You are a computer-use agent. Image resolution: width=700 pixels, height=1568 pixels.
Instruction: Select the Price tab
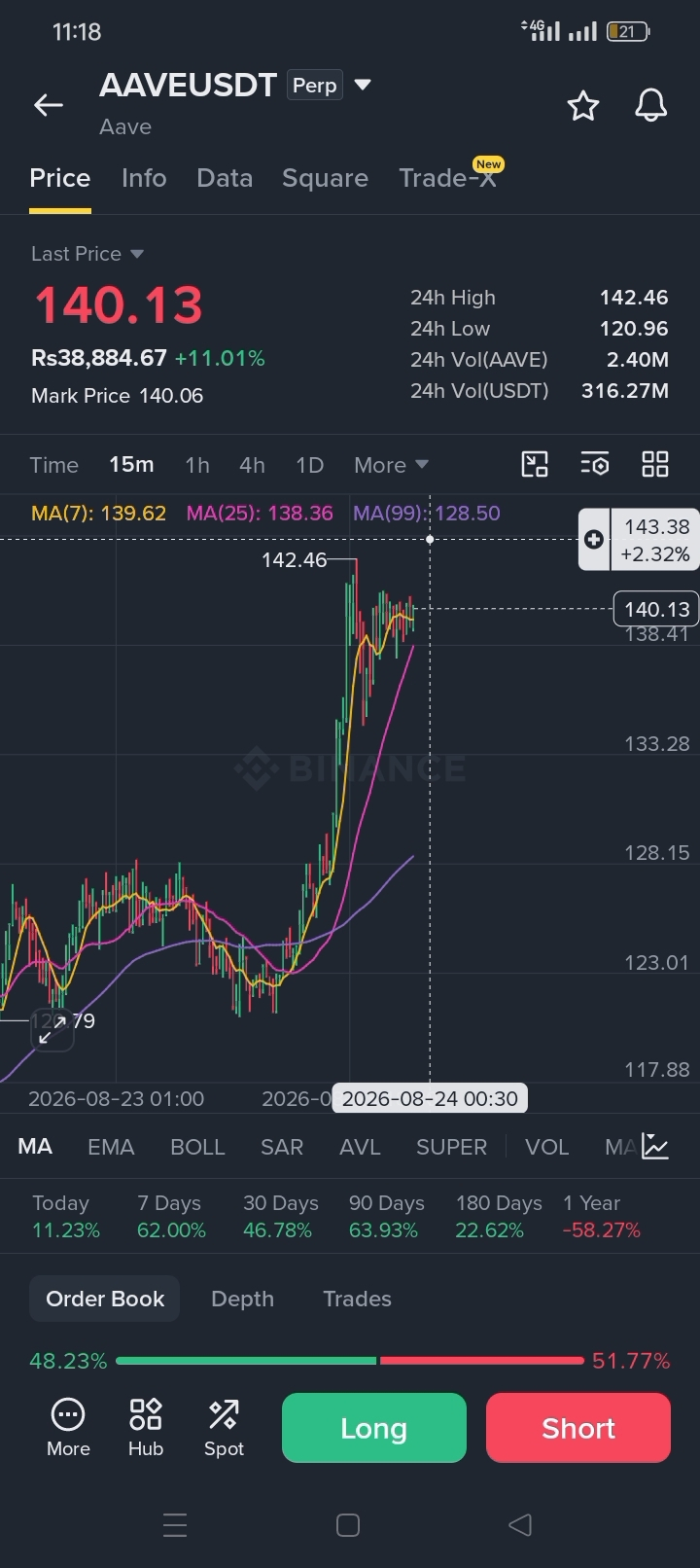coord(60,178)
